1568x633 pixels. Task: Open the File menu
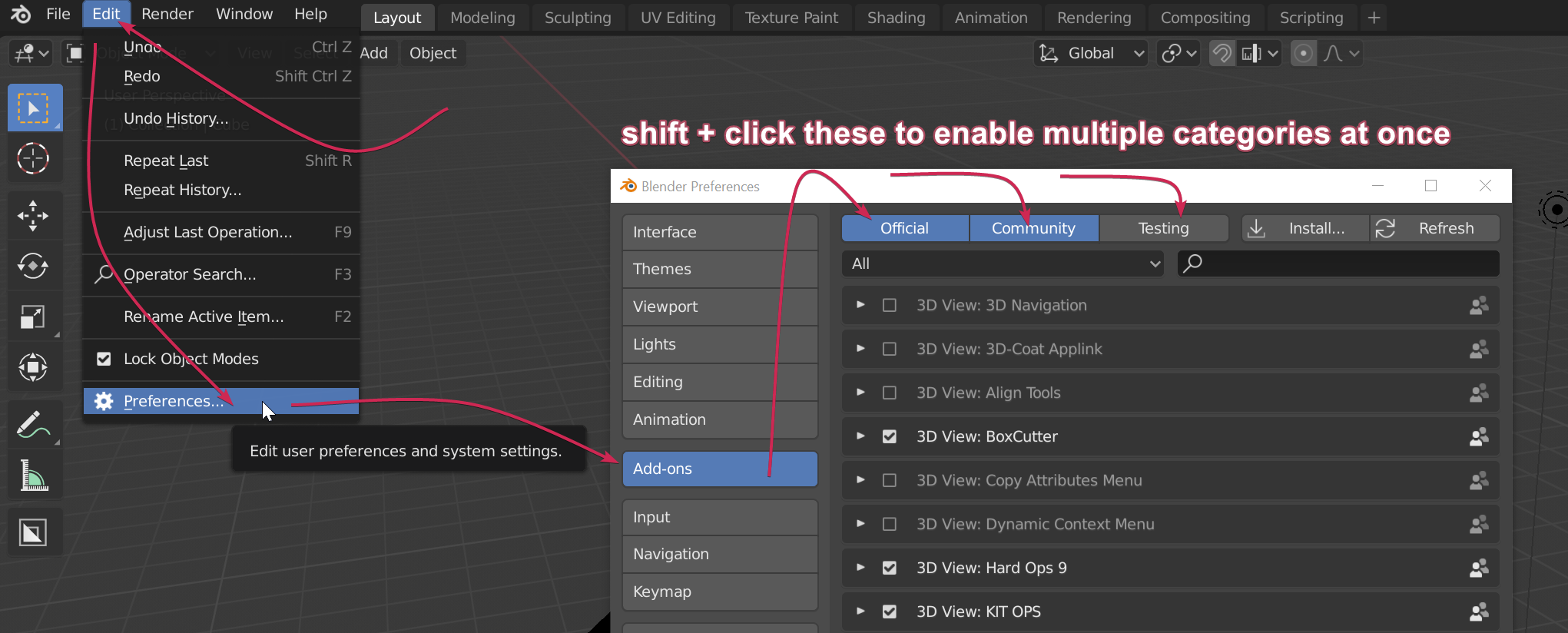coord(58,14)
